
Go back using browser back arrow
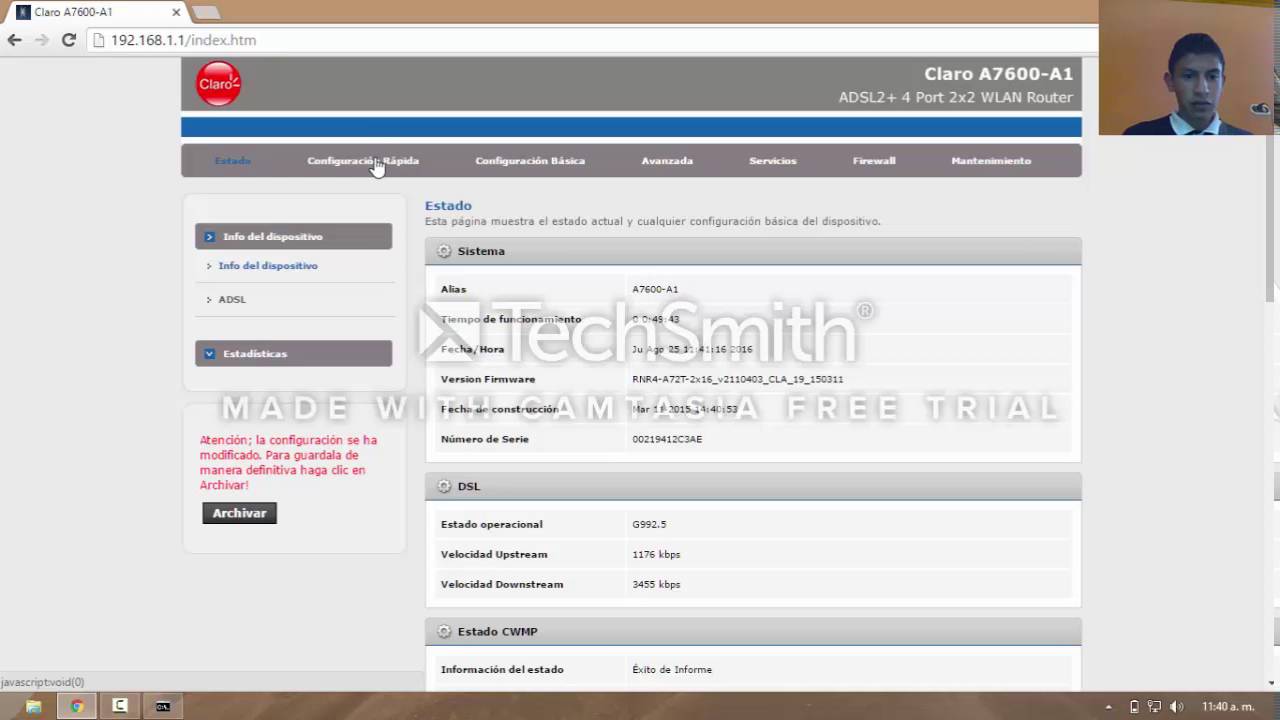click(14, 40)
